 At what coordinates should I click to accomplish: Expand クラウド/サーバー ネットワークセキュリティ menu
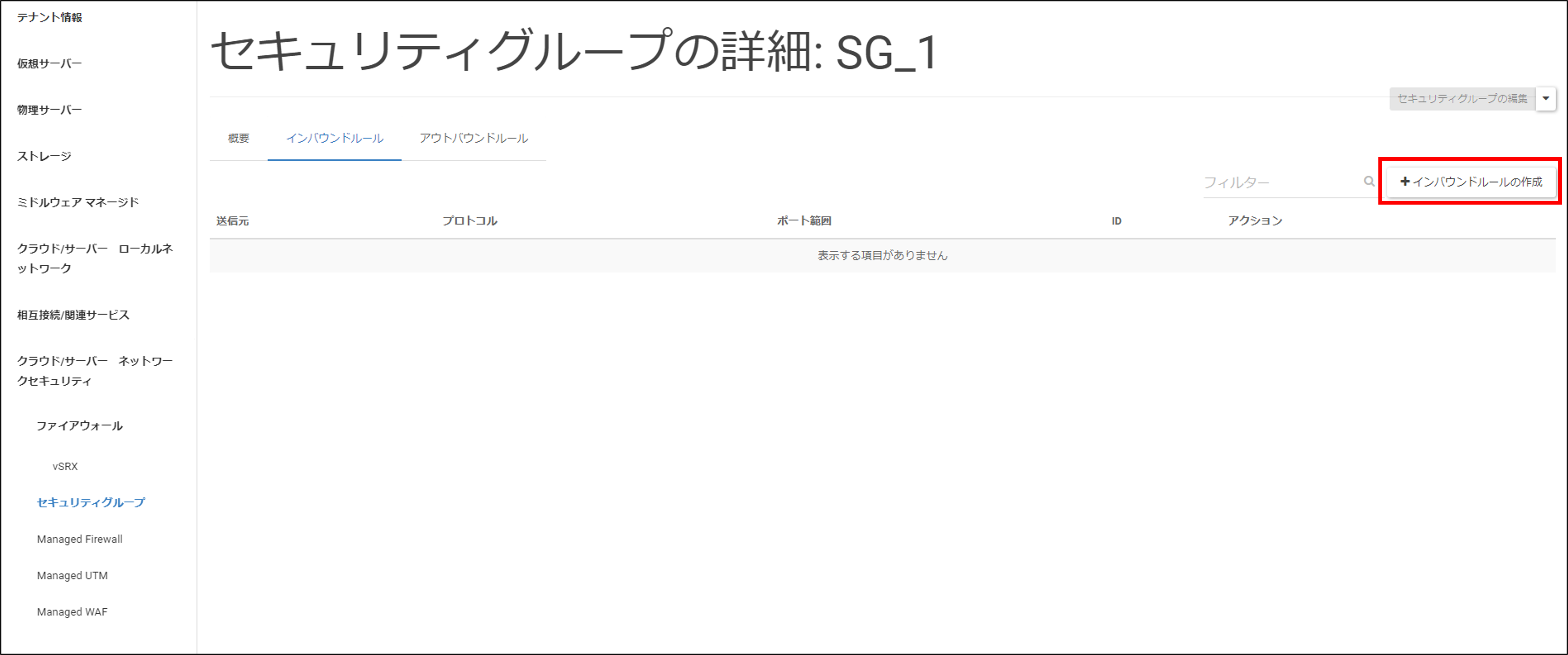click(95, 371)
